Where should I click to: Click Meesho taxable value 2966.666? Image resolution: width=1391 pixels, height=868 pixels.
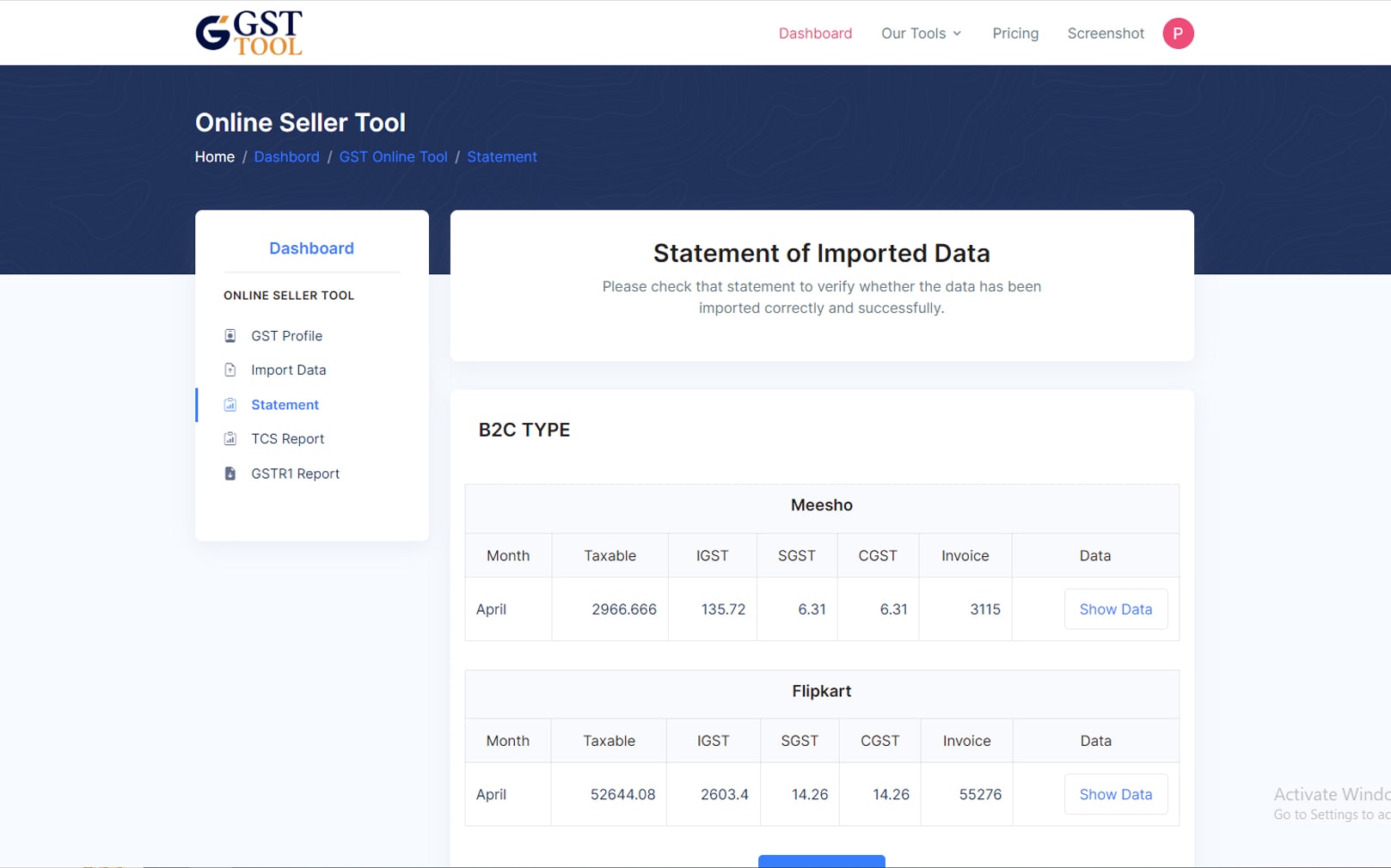[x=624, y=609]
